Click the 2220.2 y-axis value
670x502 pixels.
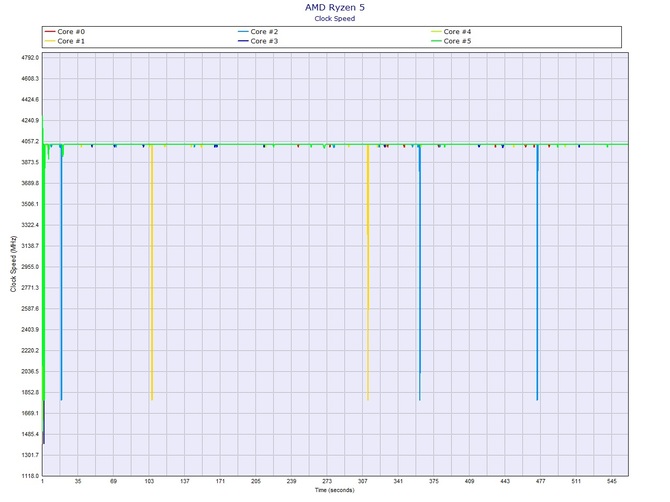point(30,351)
